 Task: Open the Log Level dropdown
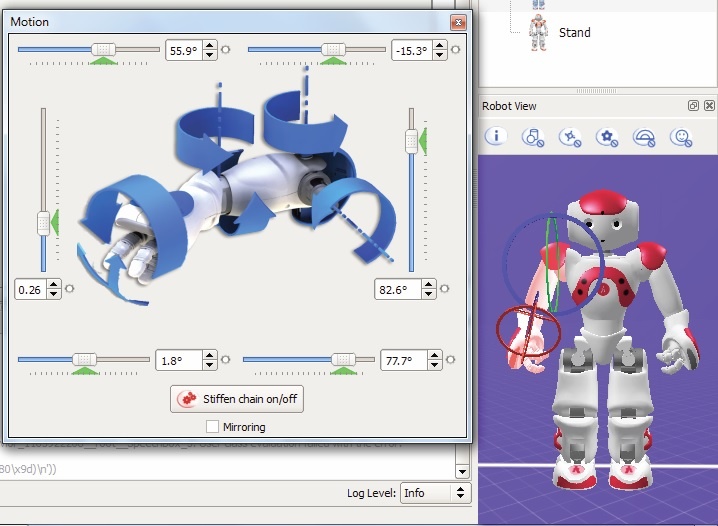(434, 493)
